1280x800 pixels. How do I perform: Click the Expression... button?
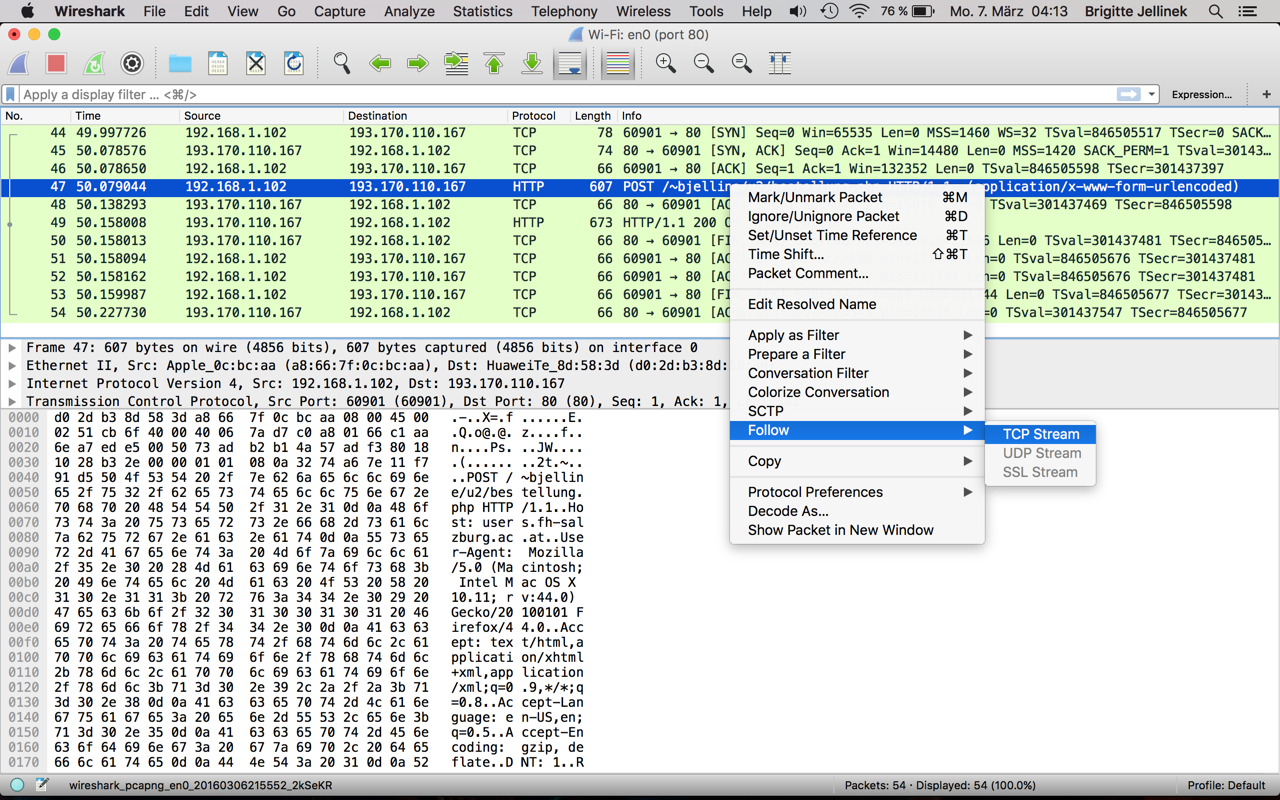tap(1201, 94)
